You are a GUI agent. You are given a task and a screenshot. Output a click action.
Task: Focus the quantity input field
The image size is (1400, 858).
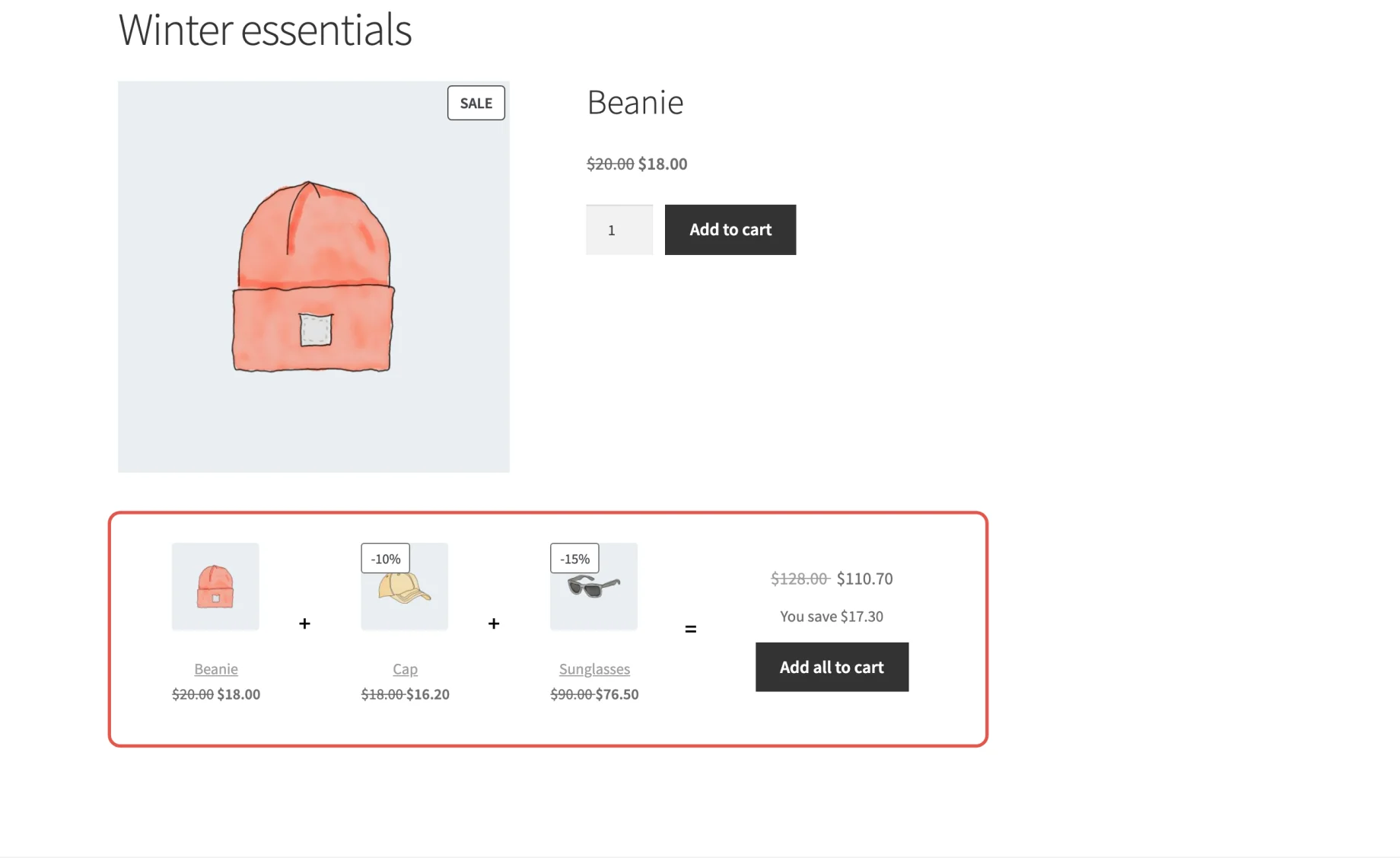click(x=619, y=230)
